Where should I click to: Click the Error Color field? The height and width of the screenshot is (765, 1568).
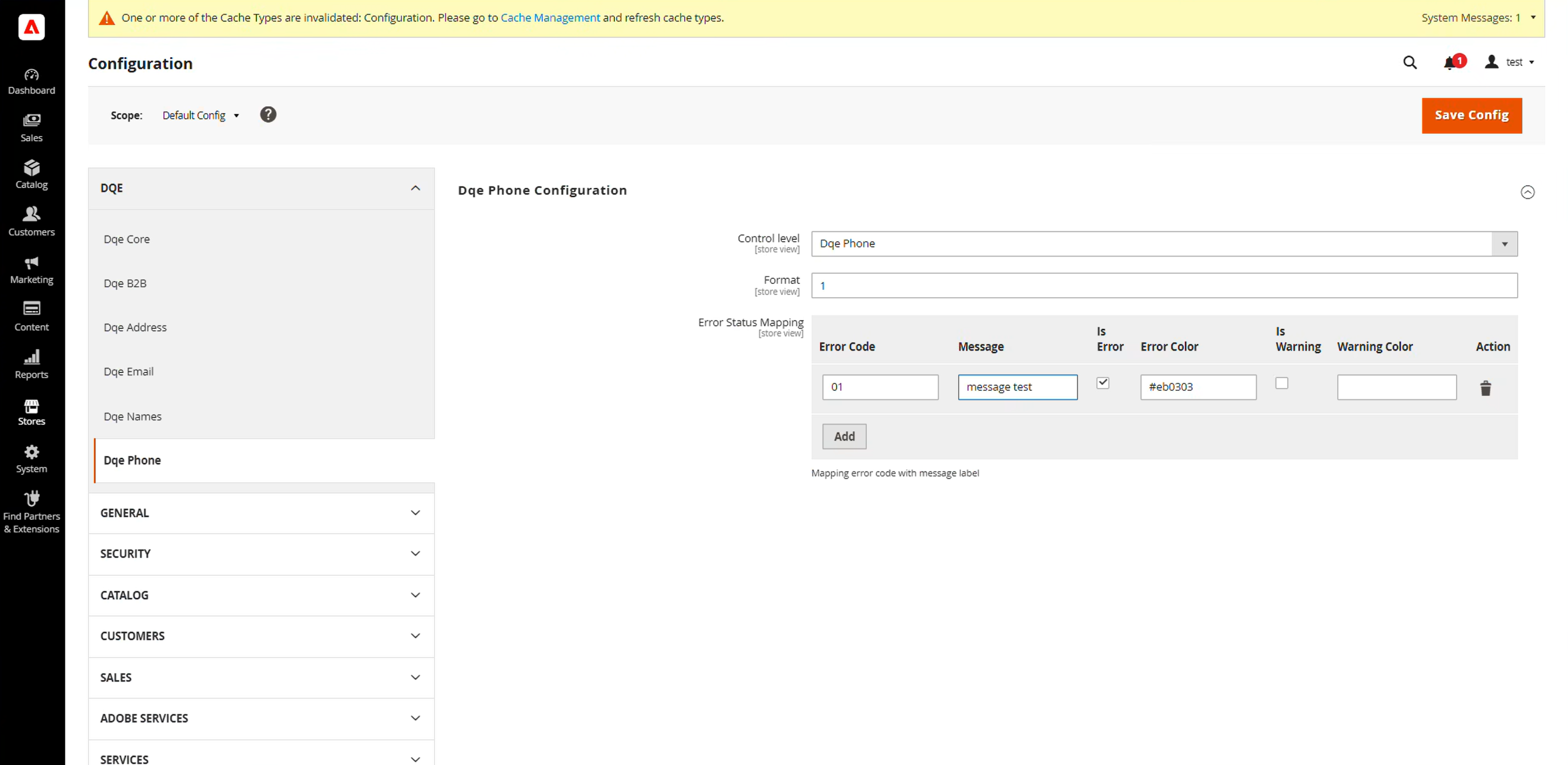(x=1197, y=387)
